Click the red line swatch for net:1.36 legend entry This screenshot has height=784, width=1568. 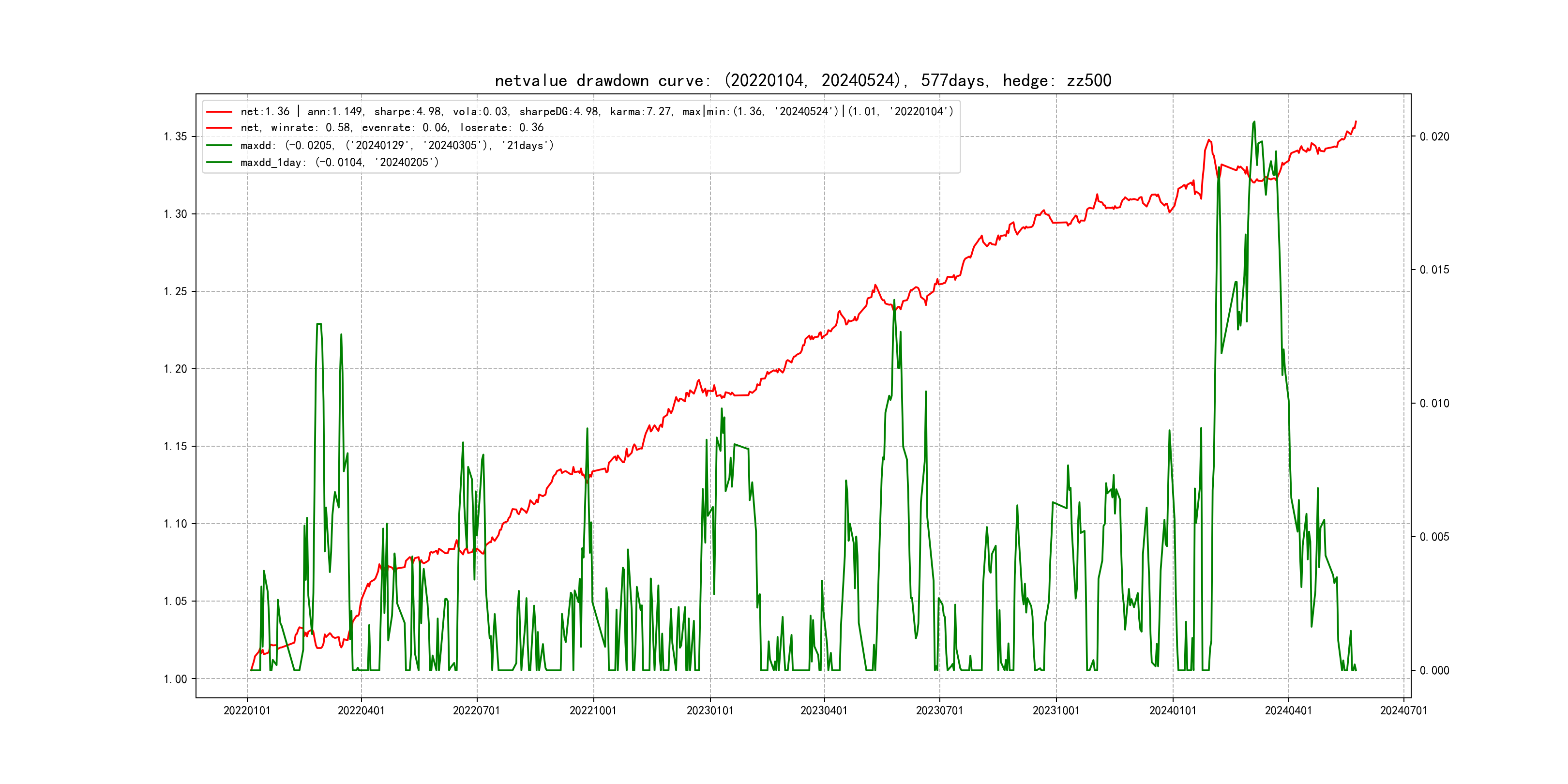pyautogui.click(x=219, y=112)
